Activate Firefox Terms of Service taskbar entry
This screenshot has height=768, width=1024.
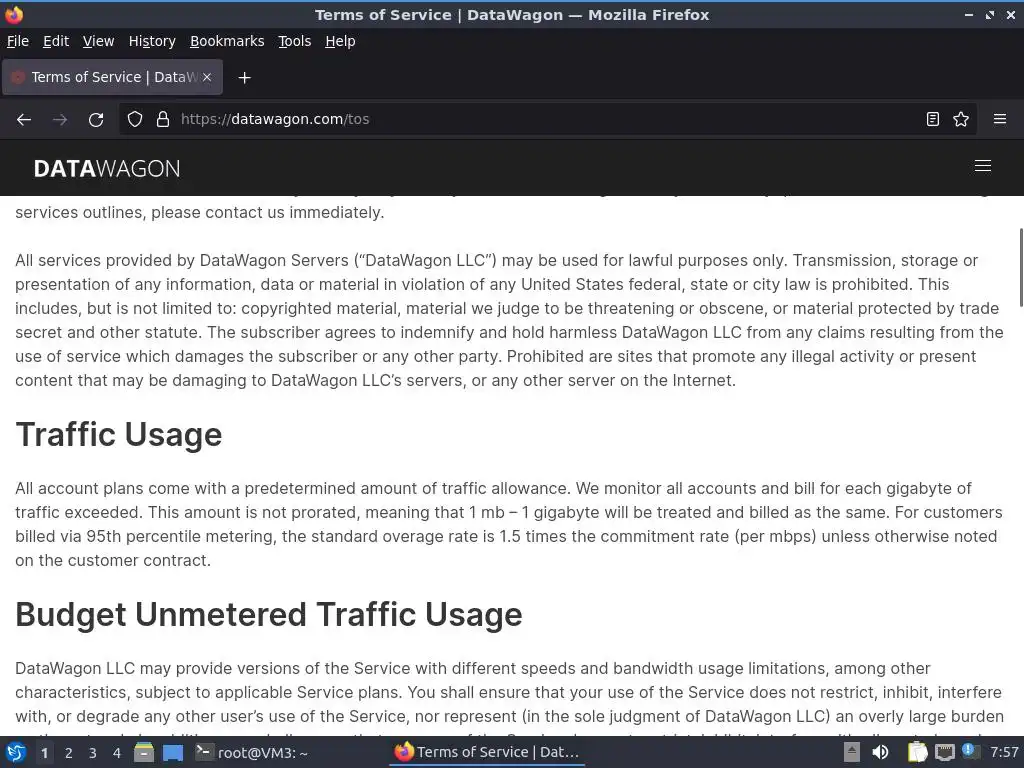tap(487, 752)
